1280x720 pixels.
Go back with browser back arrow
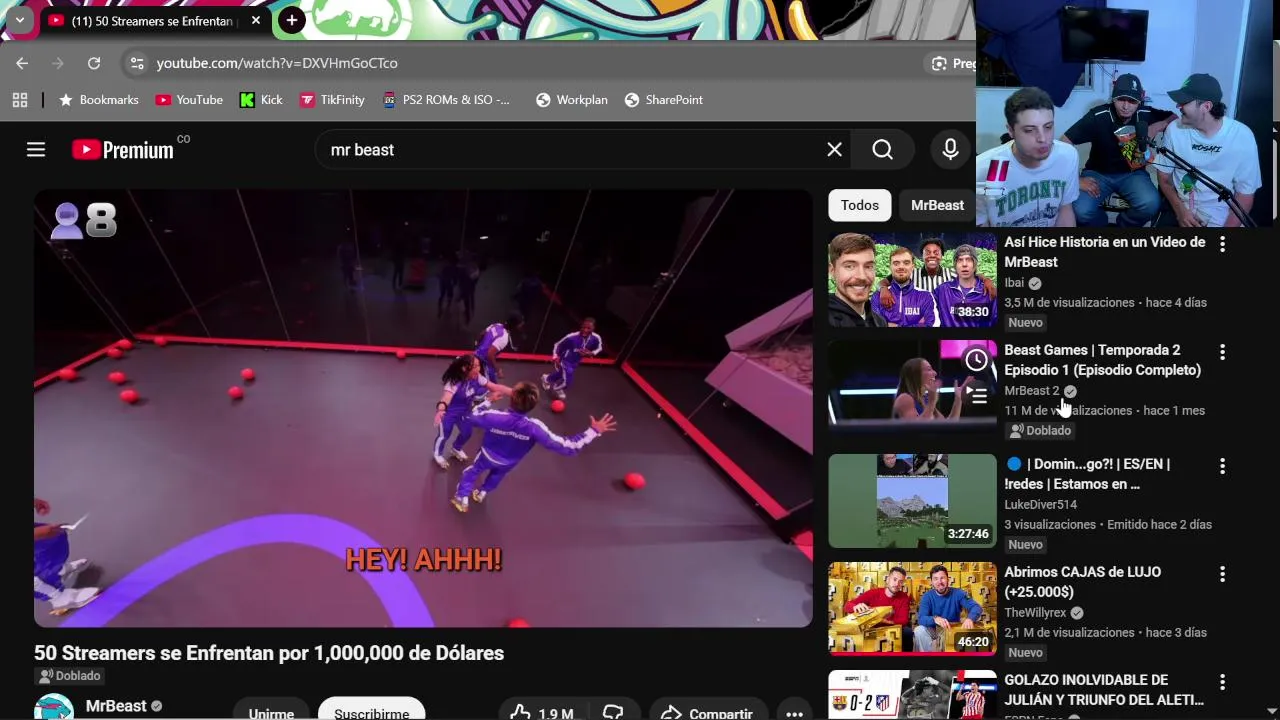(x=22, y=63)
